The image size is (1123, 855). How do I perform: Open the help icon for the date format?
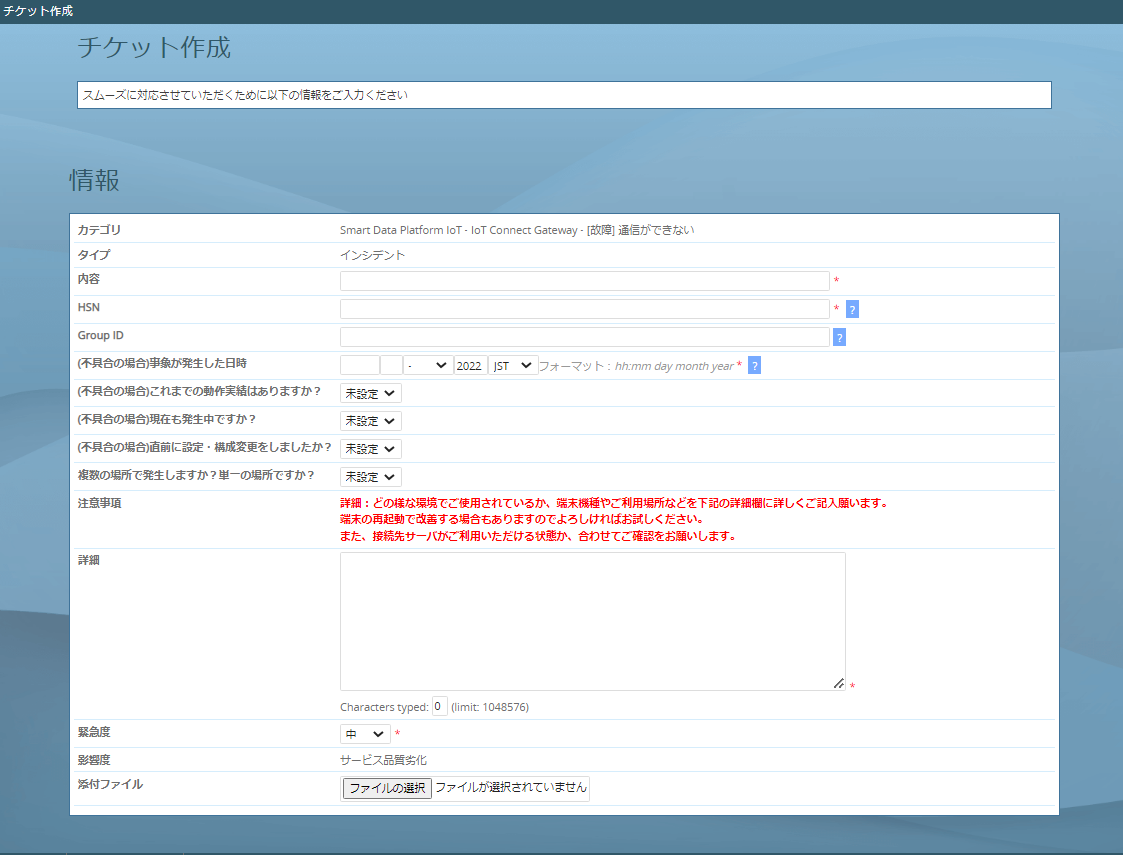click(754, 365)
